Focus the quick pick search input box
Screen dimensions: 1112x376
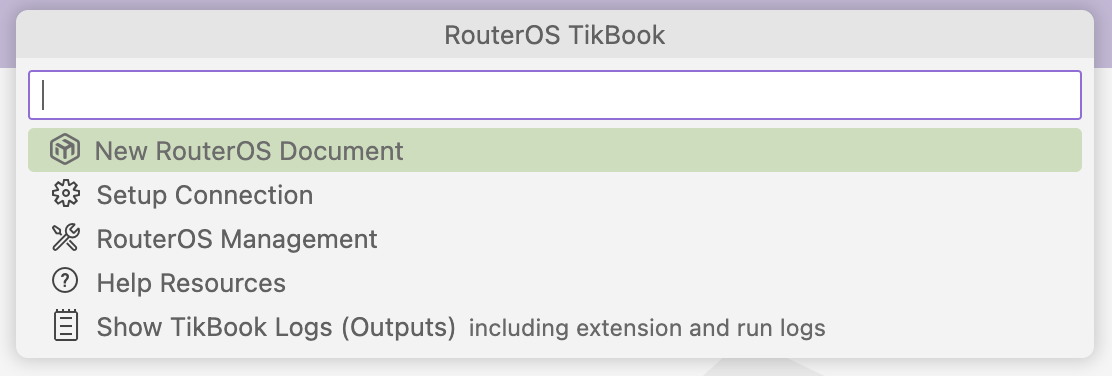point(555,95)
